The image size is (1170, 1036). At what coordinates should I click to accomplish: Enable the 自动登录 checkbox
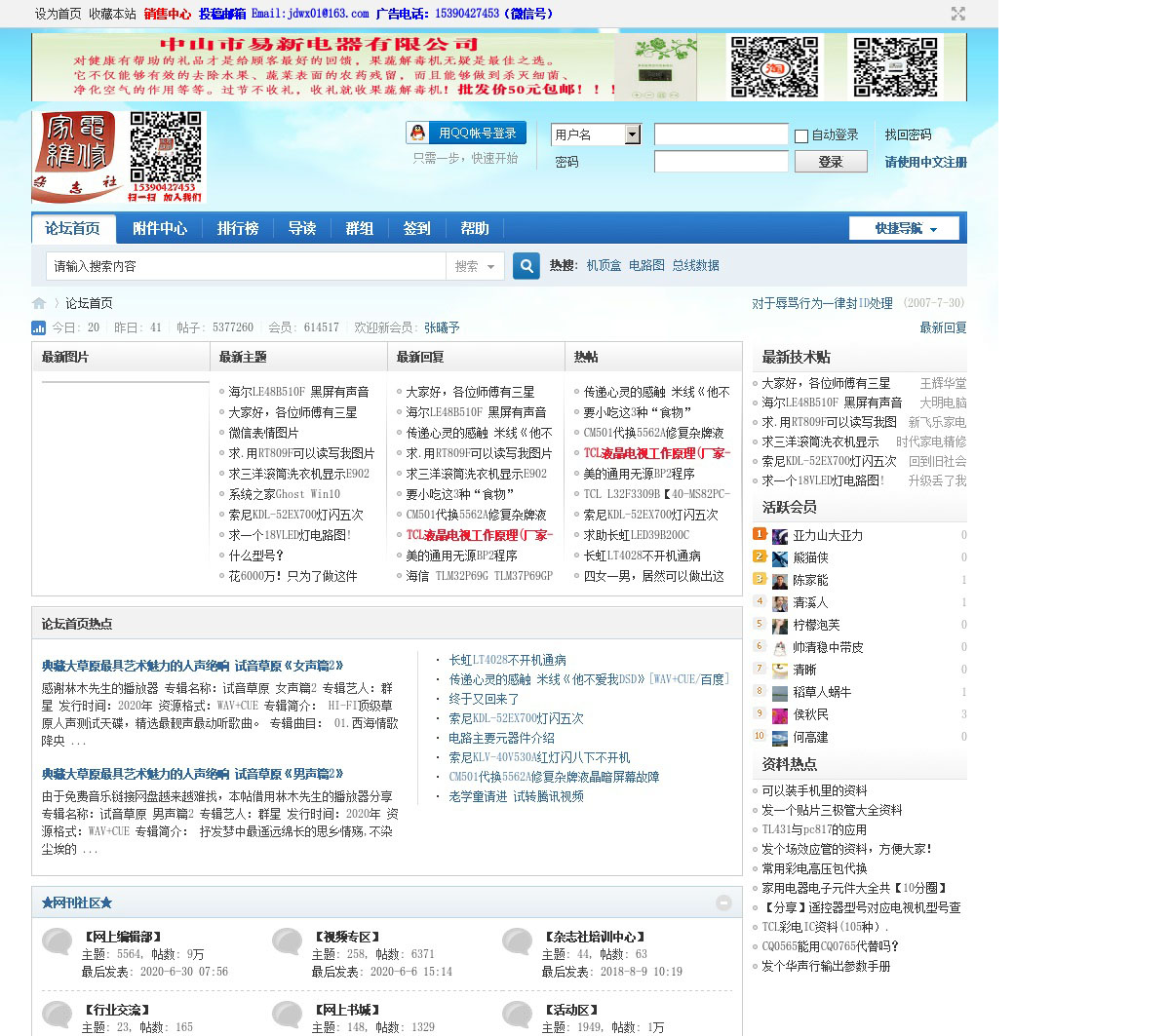(801, 135)
